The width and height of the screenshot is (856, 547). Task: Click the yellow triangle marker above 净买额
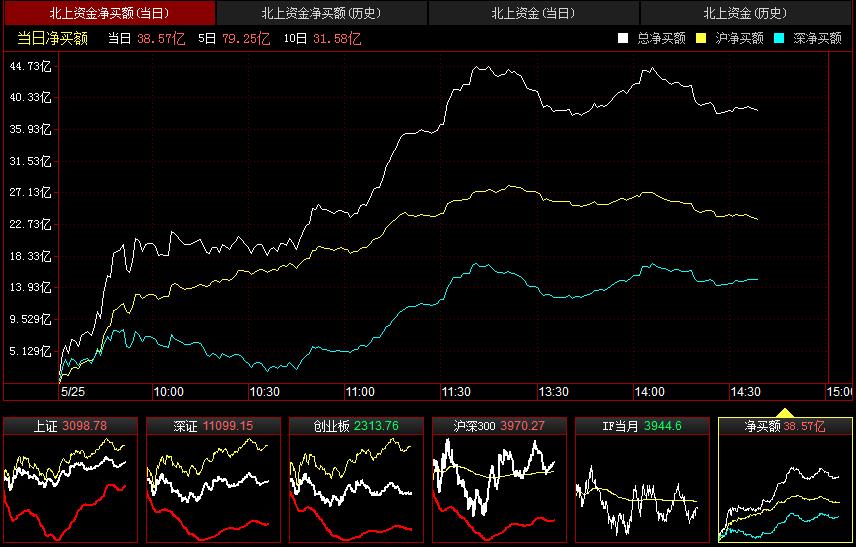click(x=785, y=412)
